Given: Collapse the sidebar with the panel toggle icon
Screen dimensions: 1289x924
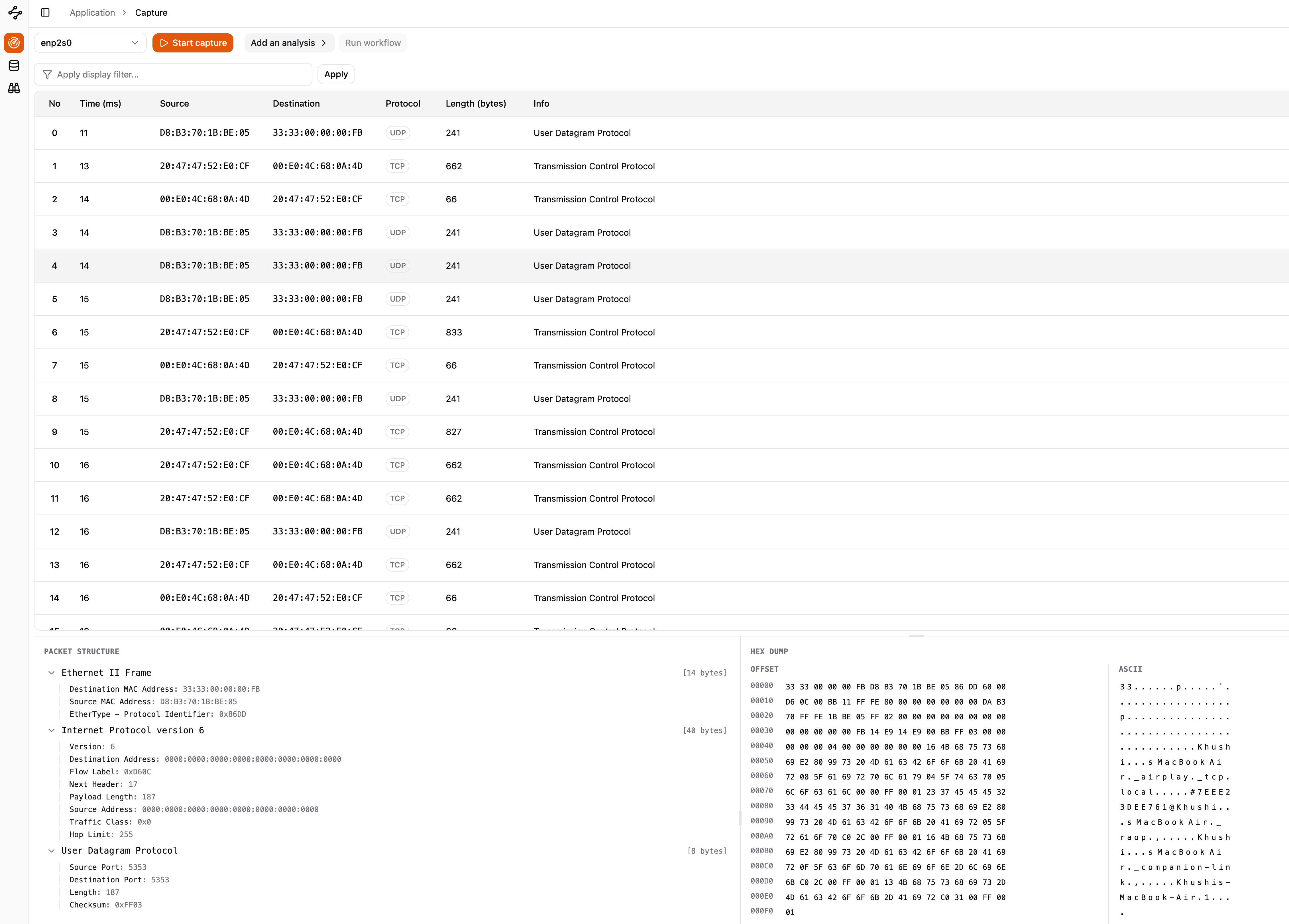Looking at the screenshot, I should tap(46, 13).
